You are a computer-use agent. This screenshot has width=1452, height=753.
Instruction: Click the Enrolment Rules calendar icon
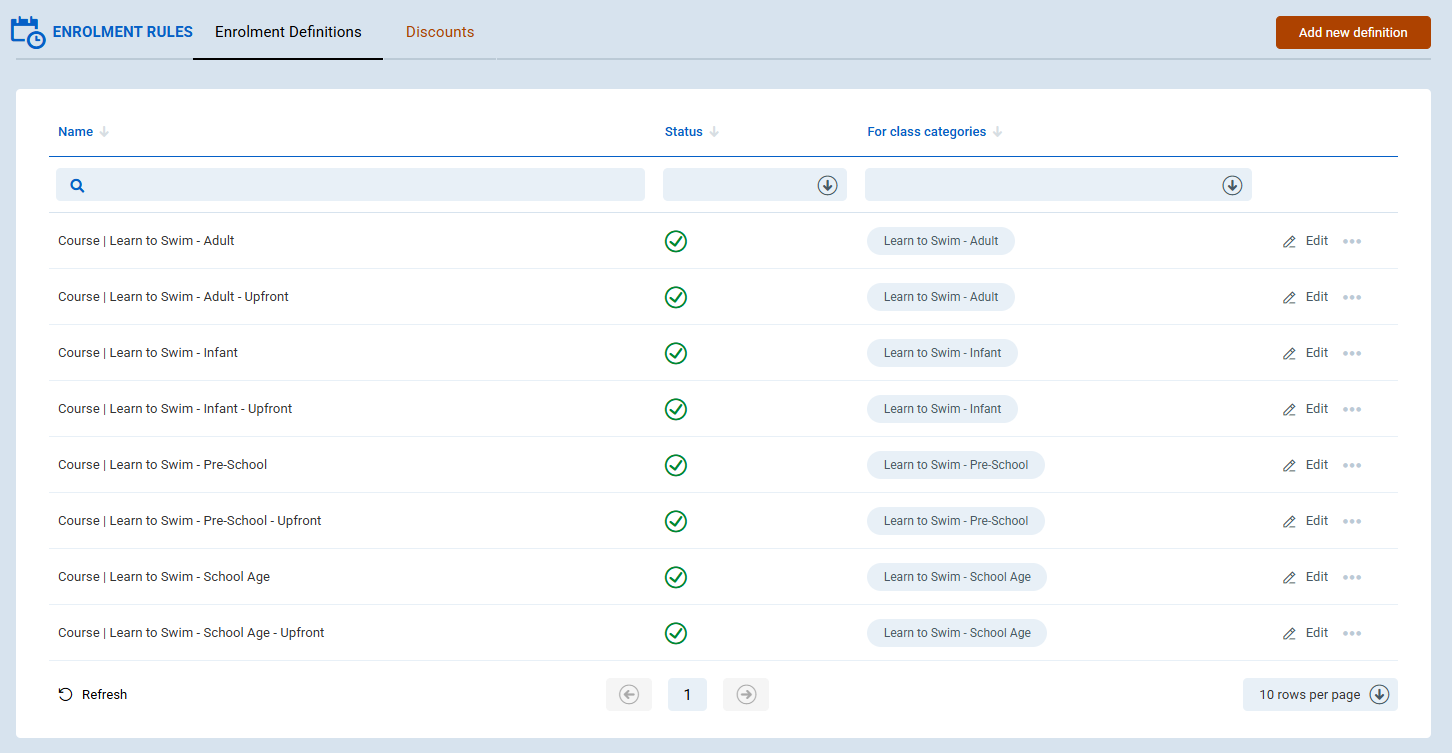point(27,32)
